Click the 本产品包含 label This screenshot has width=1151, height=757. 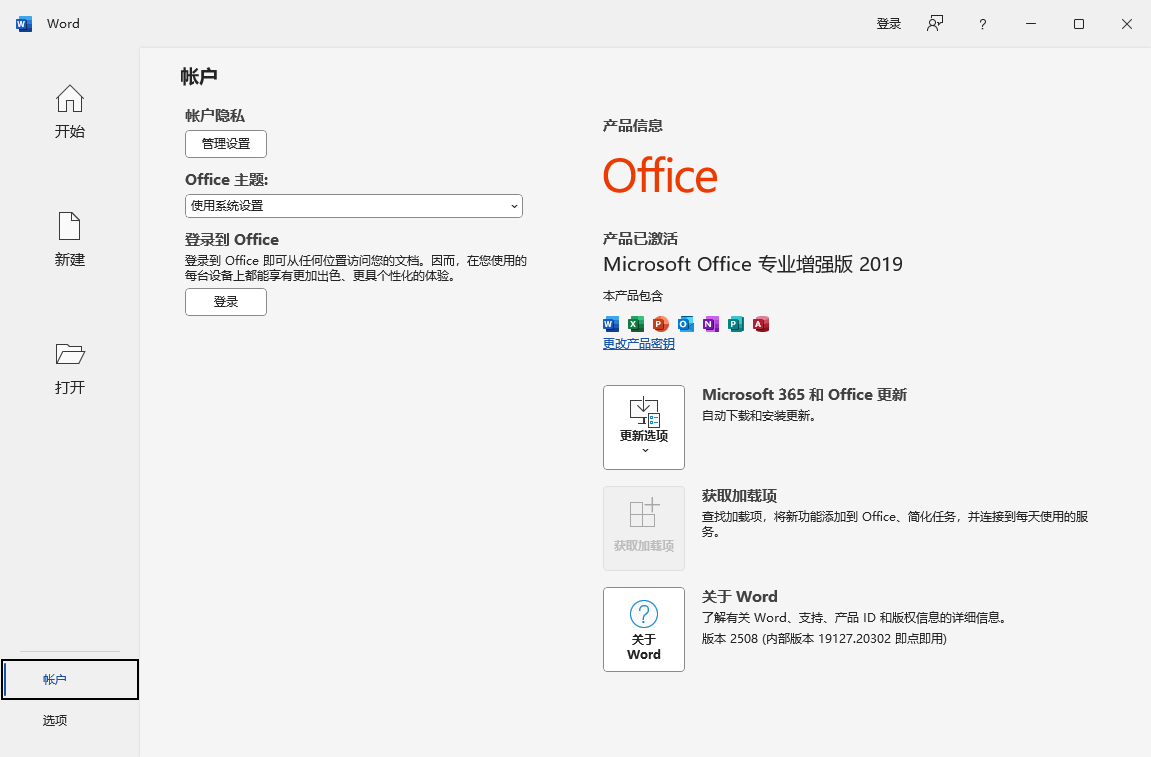[633, 296]
